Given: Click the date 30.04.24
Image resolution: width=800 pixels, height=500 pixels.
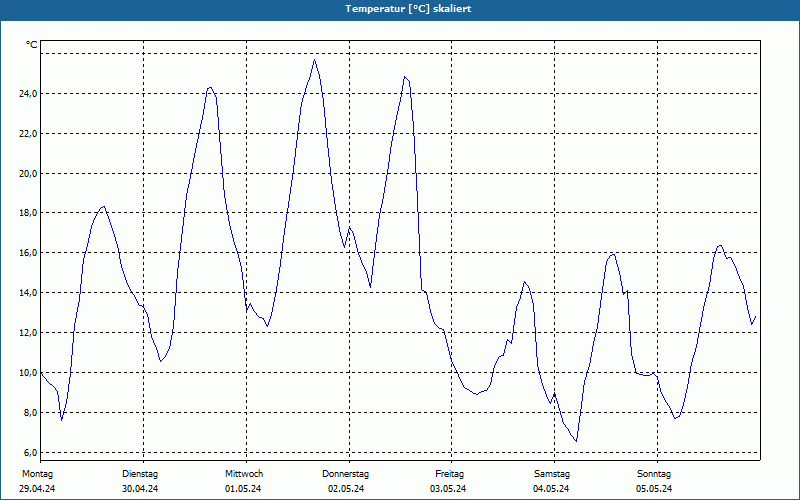Looking at the screenshot, I should 140,489.
